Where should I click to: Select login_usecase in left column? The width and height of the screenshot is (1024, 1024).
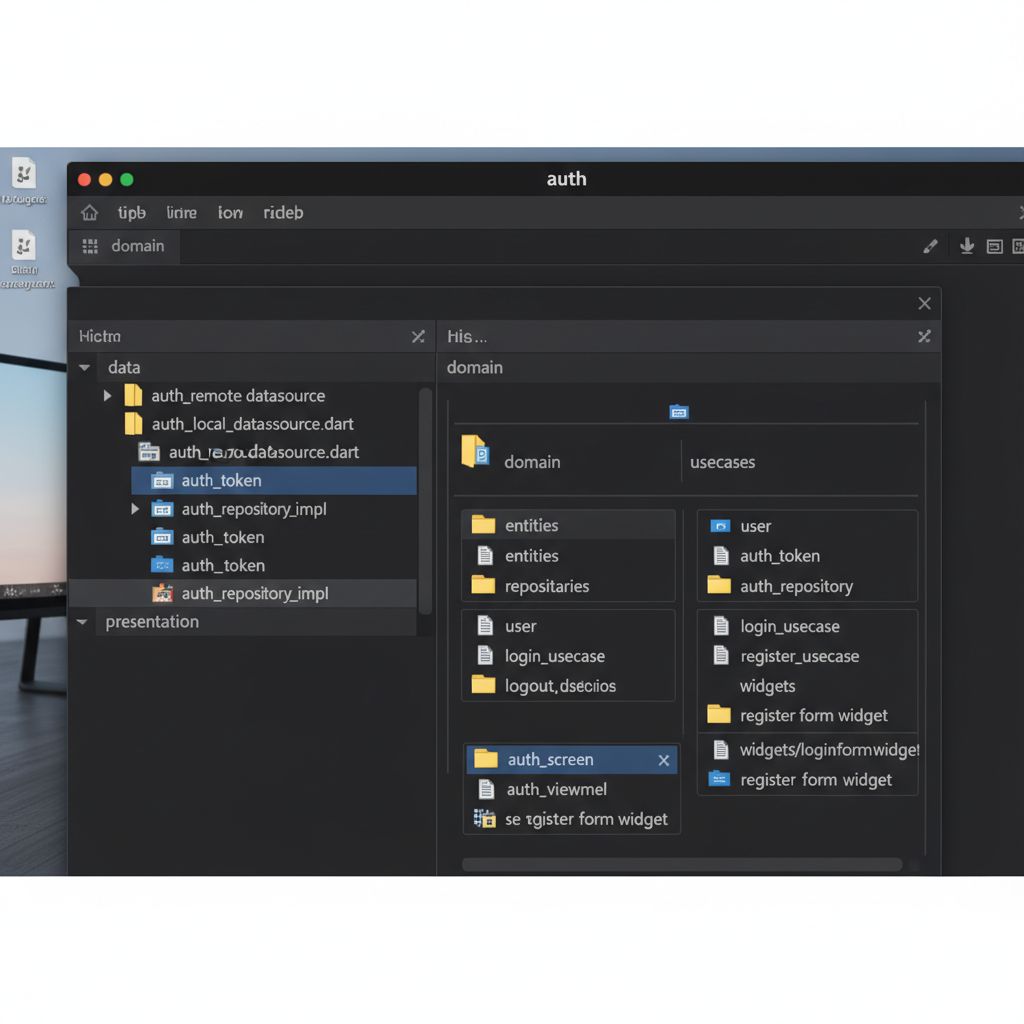569,656
